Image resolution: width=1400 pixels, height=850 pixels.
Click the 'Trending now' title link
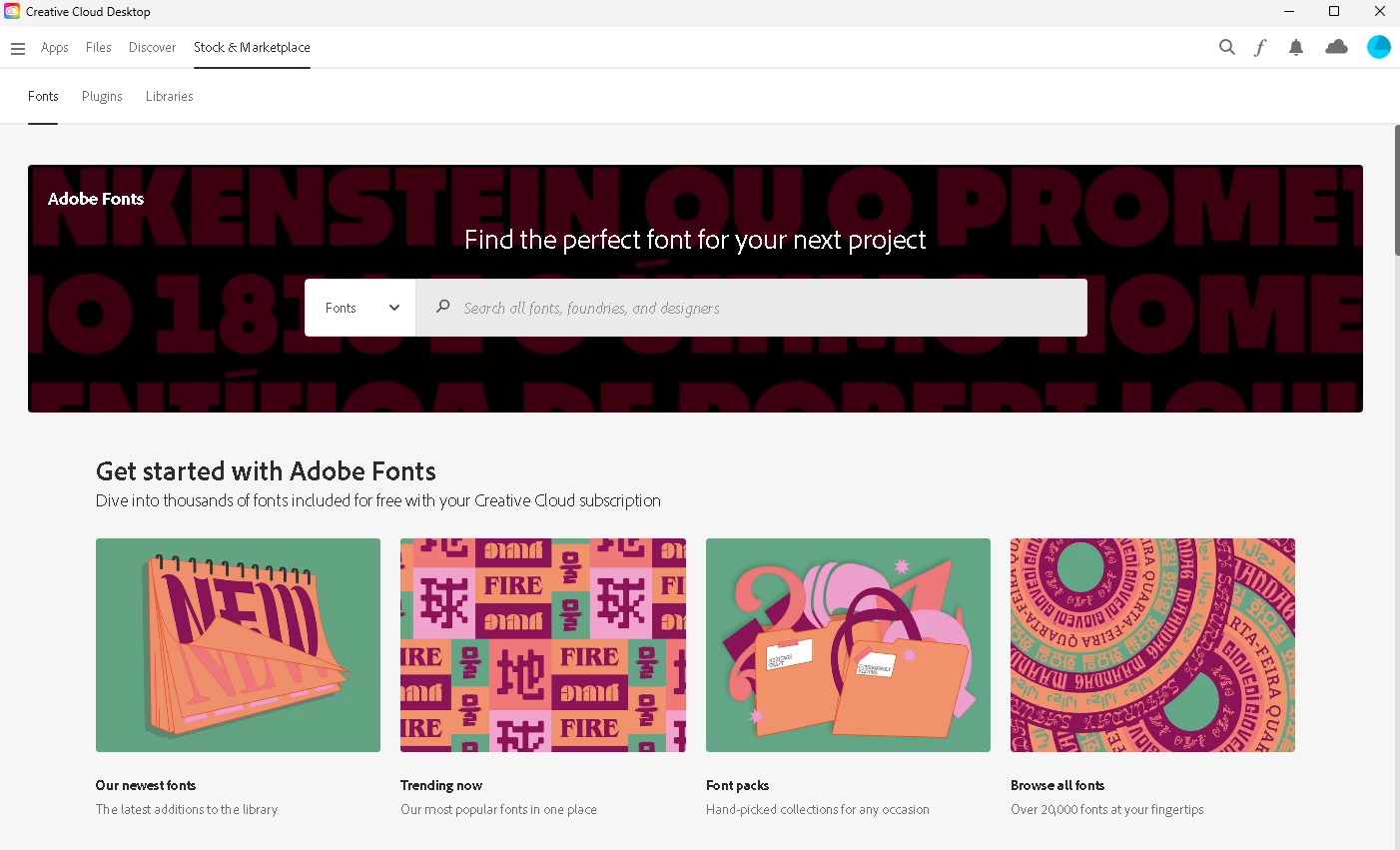[x=441, y=785]
